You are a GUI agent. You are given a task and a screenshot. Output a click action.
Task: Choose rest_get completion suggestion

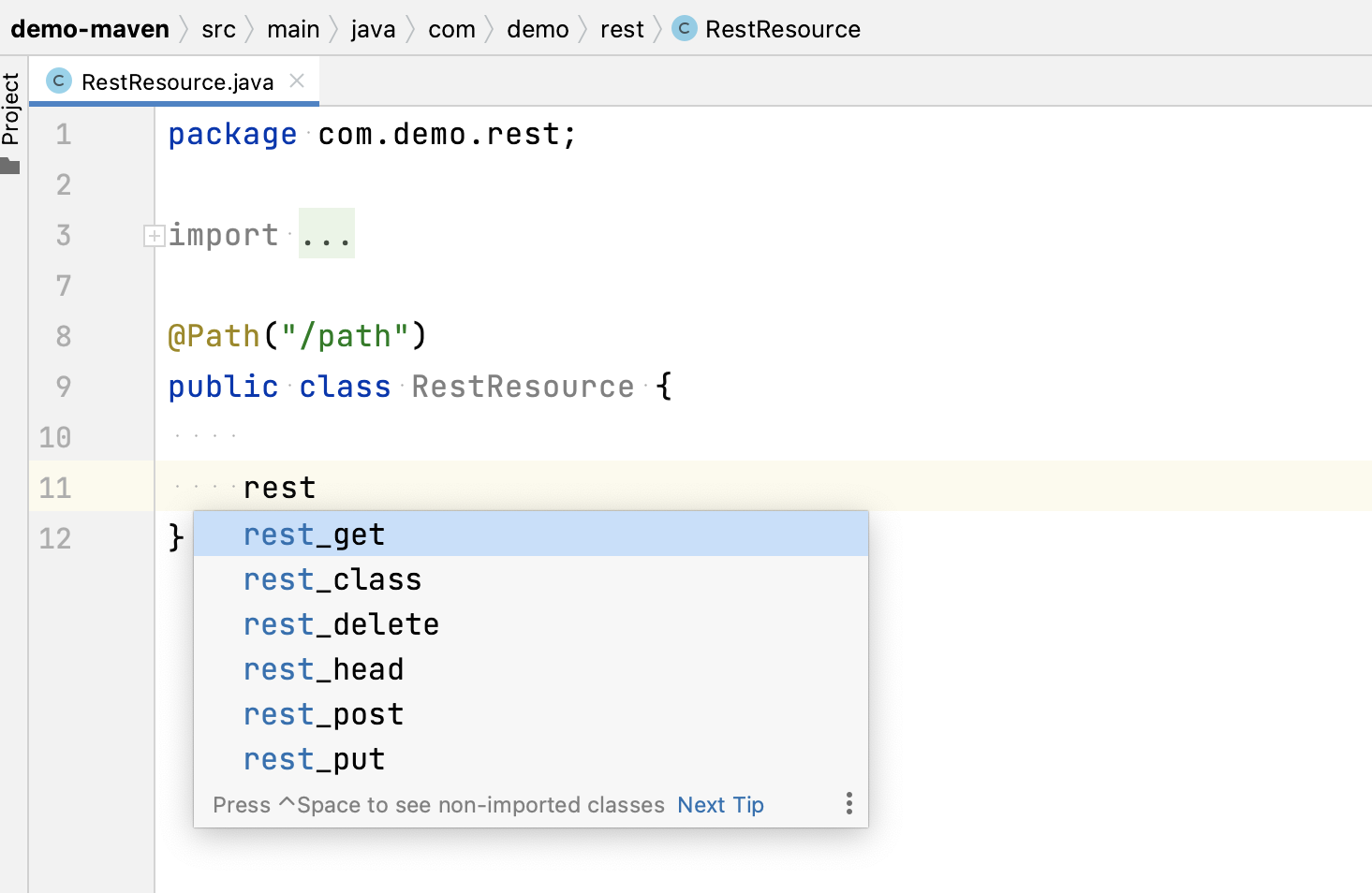[531, 534]
